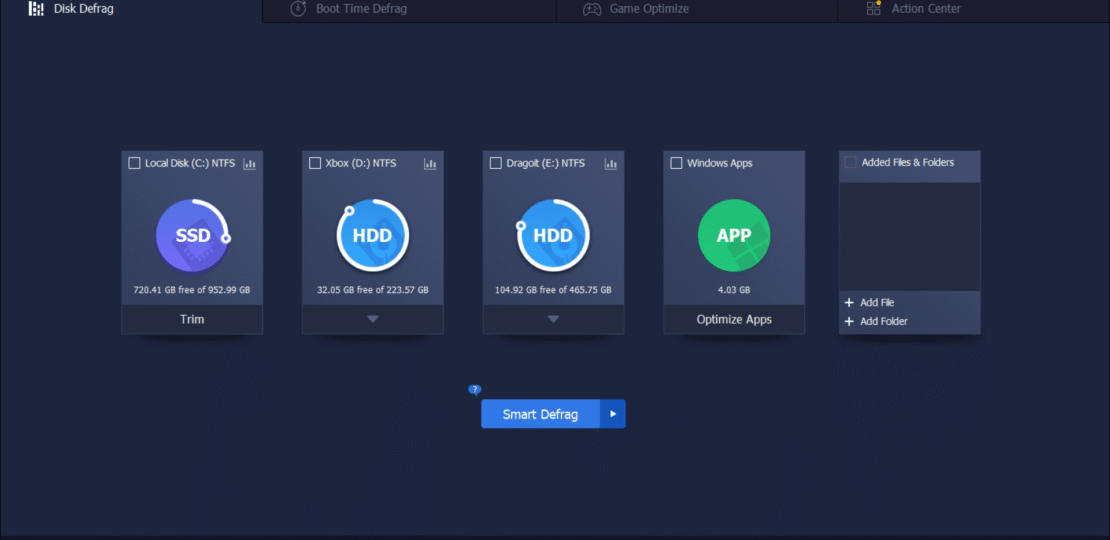The width and height of the screenshot is (1110, 540).
Task: Click Add File in the files panel
Action: tap(870, 303)
